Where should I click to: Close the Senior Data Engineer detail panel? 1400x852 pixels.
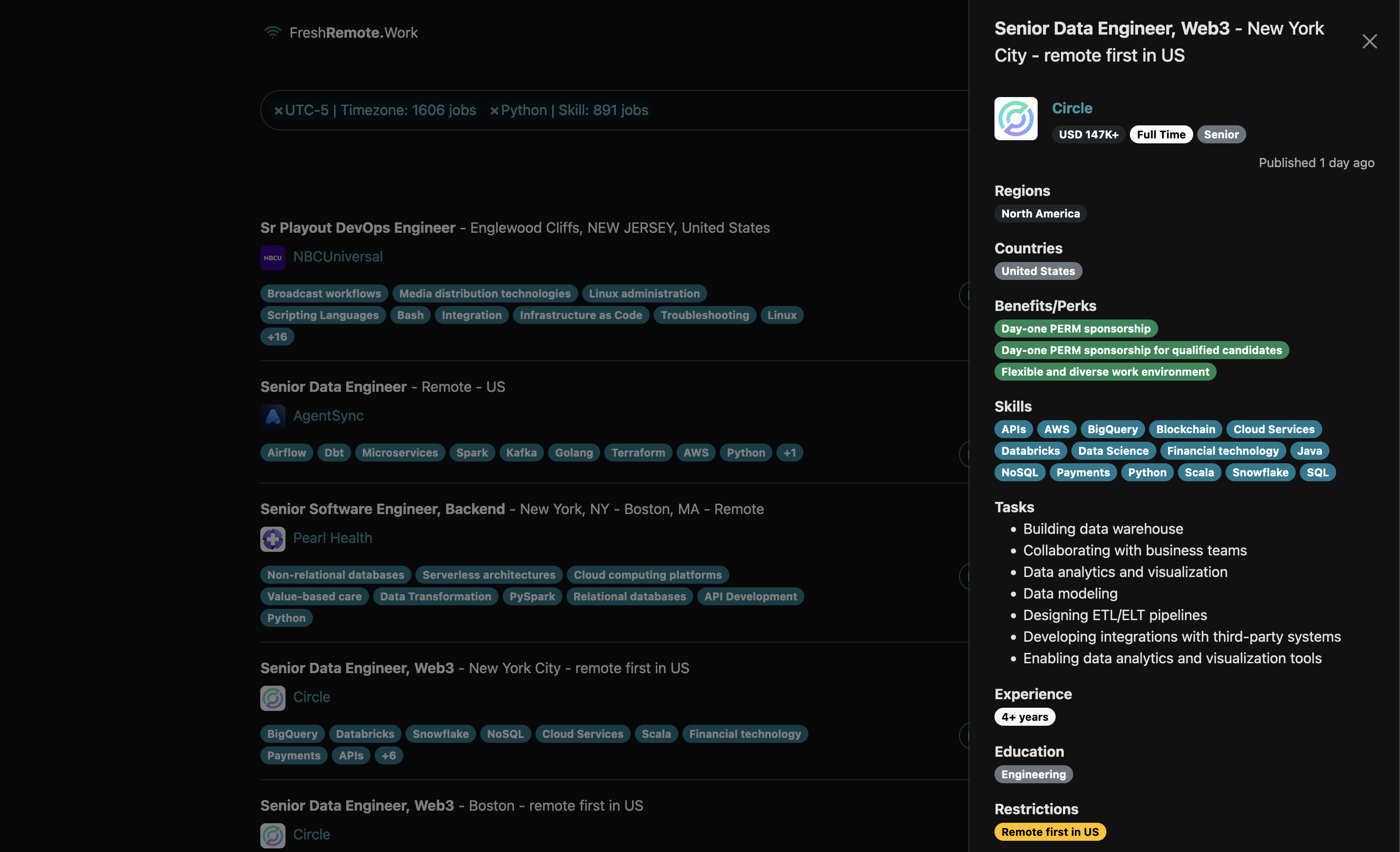click(x=1370, y=41)
